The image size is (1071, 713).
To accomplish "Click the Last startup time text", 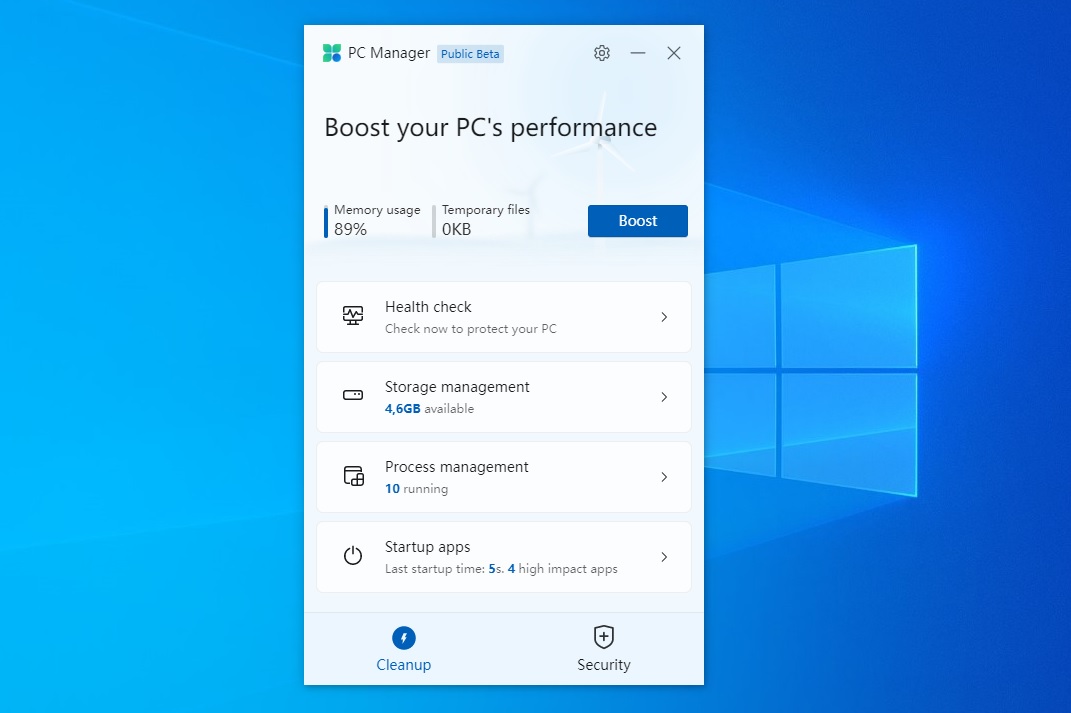I will coord(501,569).
